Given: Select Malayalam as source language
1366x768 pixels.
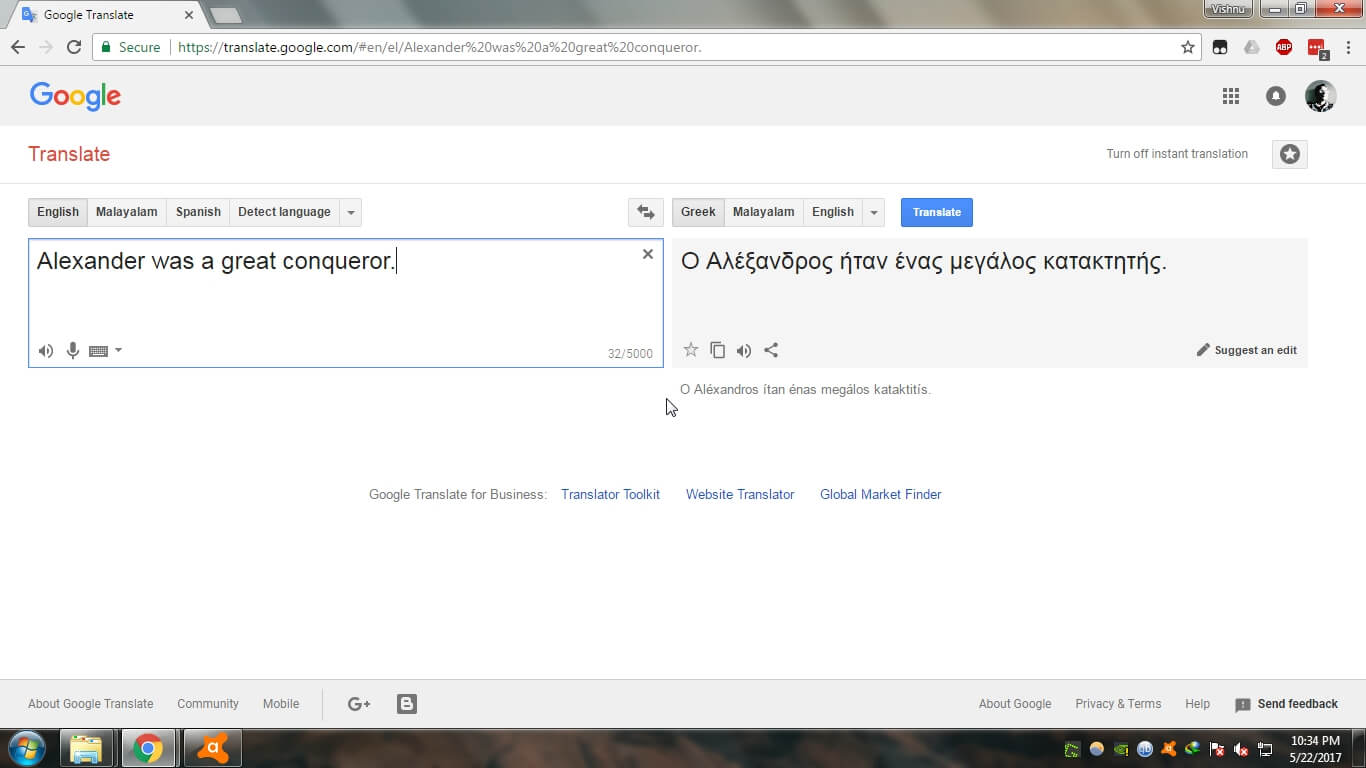Looking at the screenshot, I should click(x=127, y=212).
